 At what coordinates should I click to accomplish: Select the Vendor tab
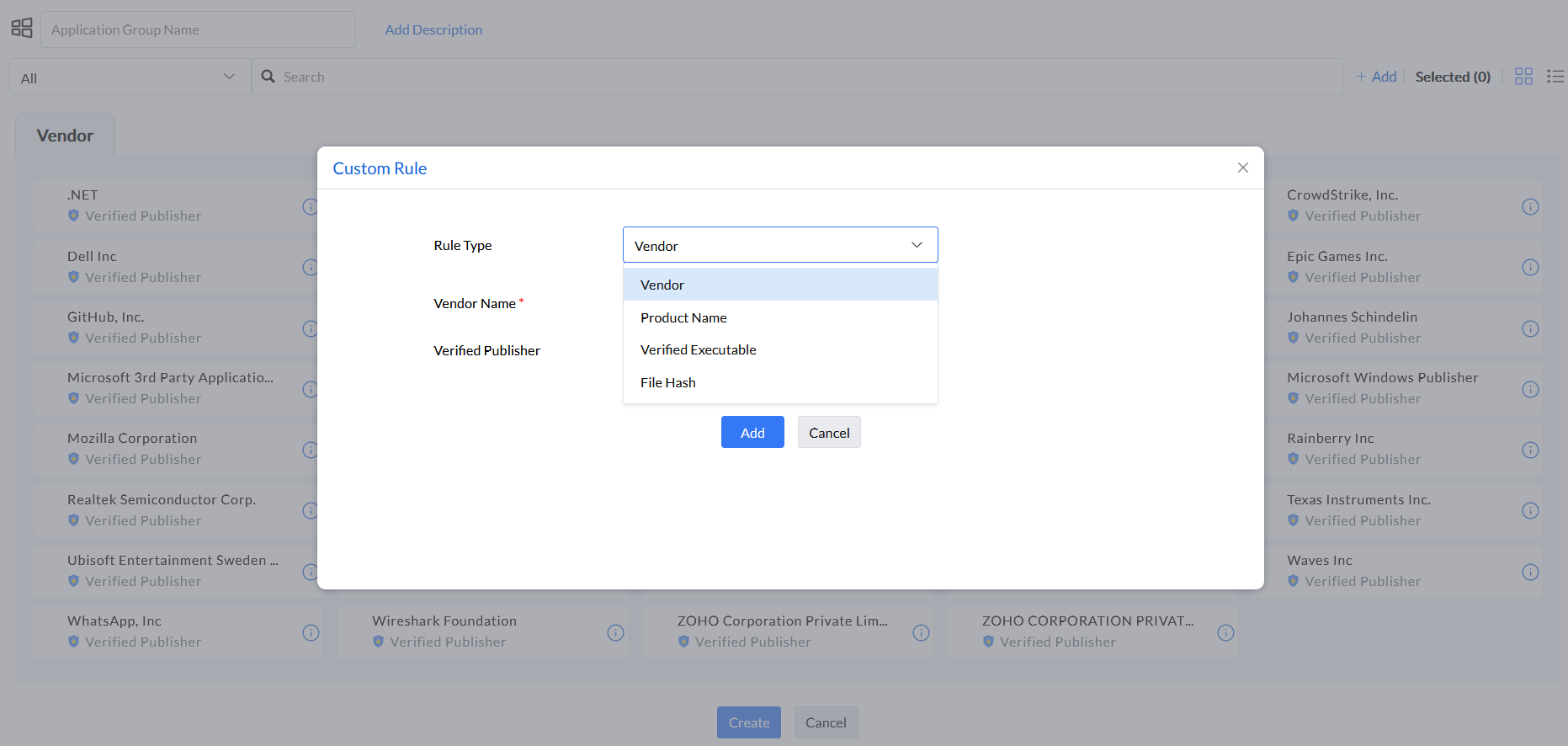tap(65, 136)
